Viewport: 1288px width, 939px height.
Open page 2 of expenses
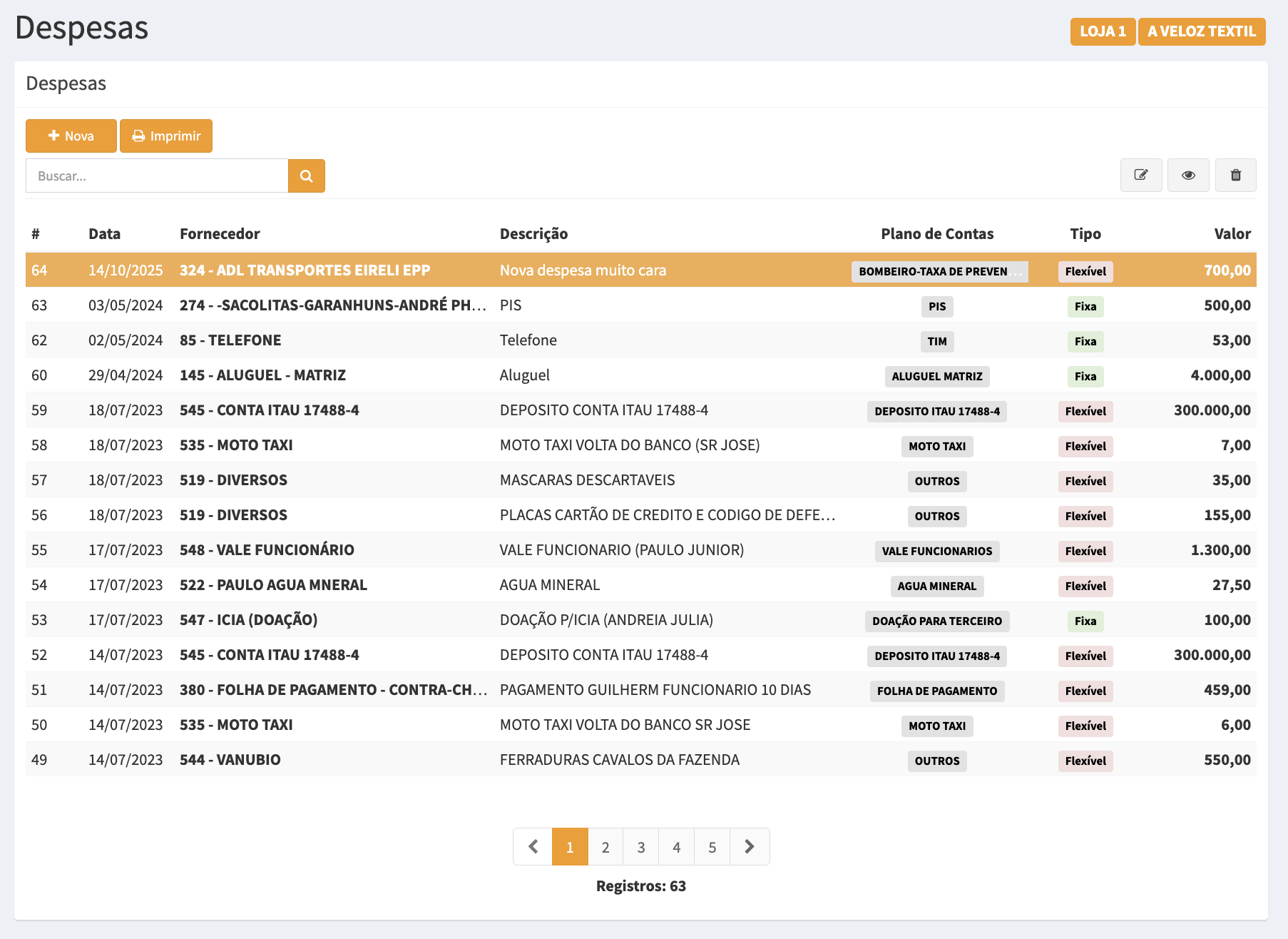605,847
